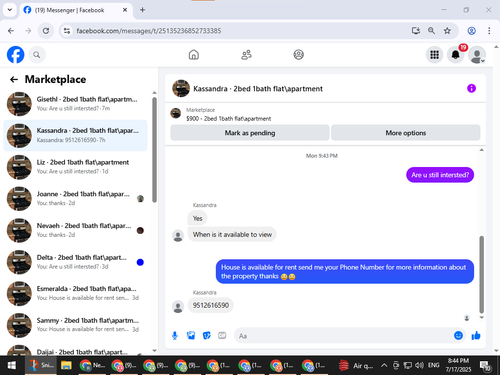Click the 'Are u still intersted?' bubble
This screenshot has height=375, width=500.
tap(440, 175)
